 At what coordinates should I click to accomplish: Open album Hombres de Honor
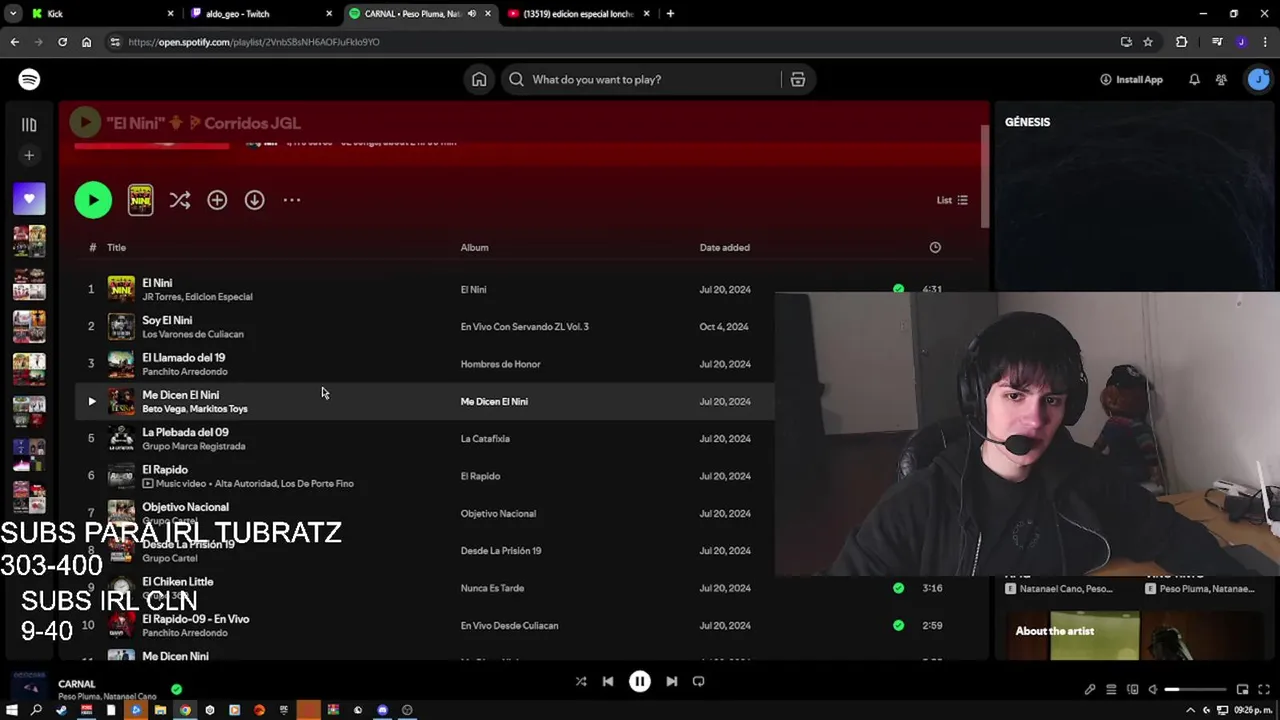point(500,364)
